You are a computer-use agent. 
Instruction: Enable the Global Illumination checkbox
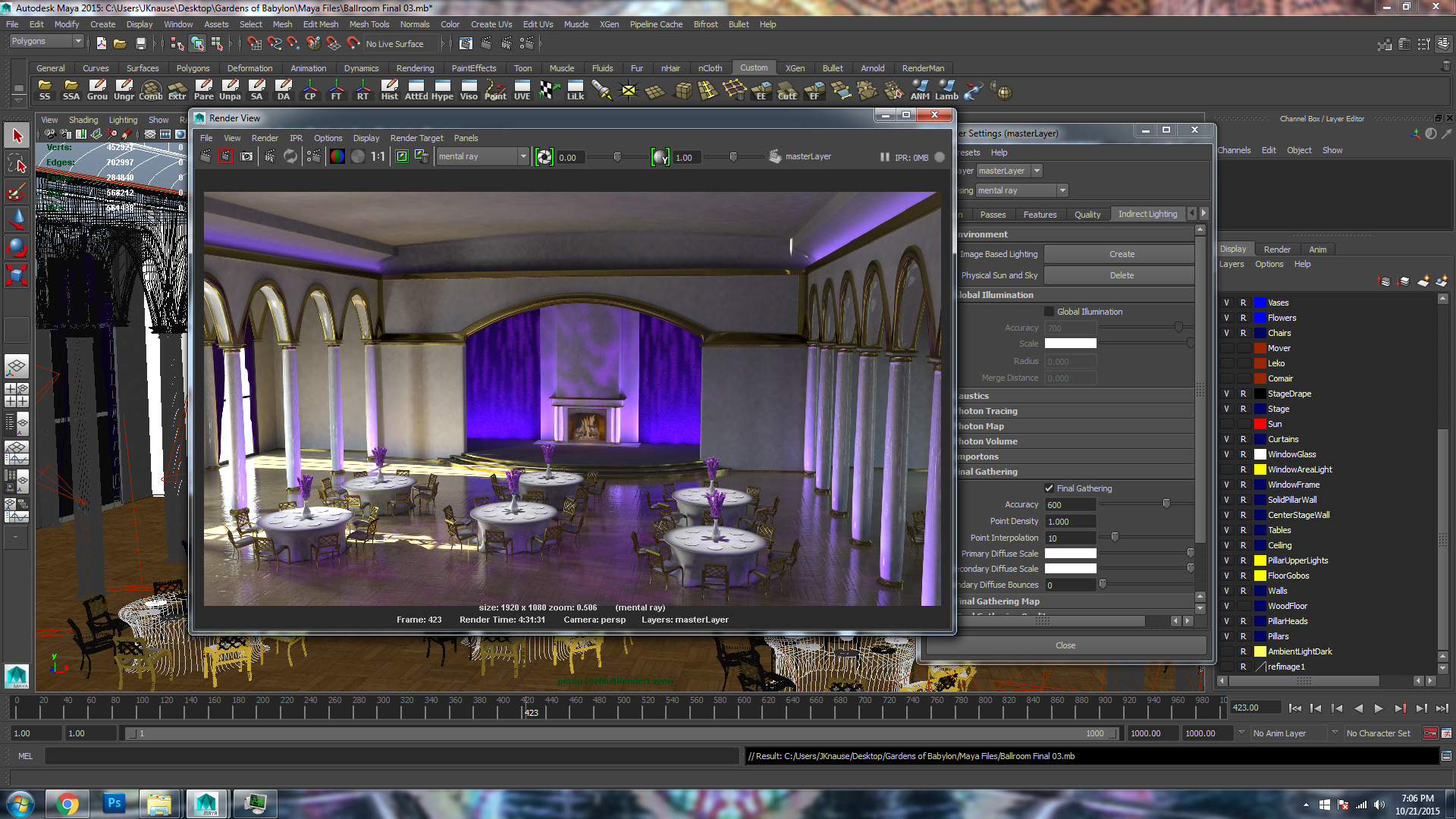1049,312
